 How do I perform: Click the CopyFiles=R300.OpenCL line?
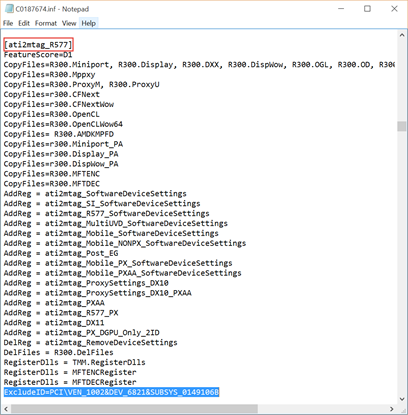(x=52, y=114)
